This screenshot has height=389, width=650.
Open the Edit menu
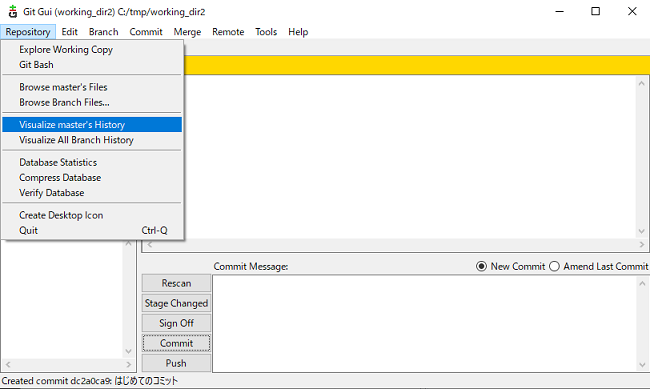point(70,32)
